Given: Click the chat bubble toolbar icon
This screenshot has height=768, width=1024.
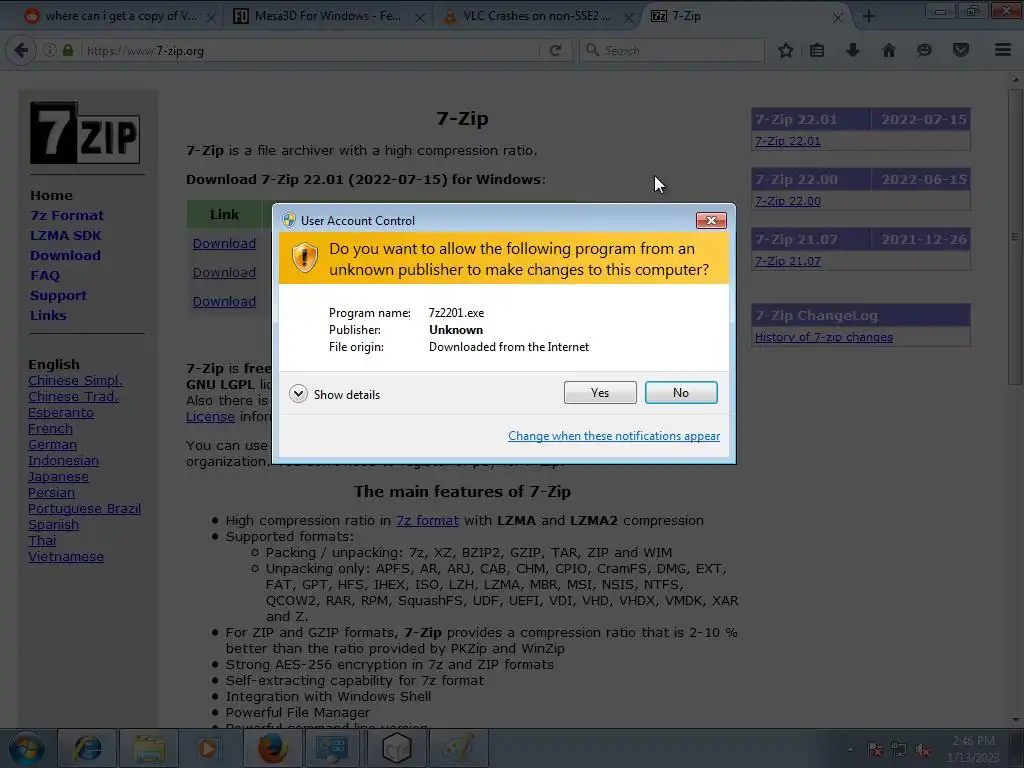Looking at the screenshot, I should coord(924,50).
